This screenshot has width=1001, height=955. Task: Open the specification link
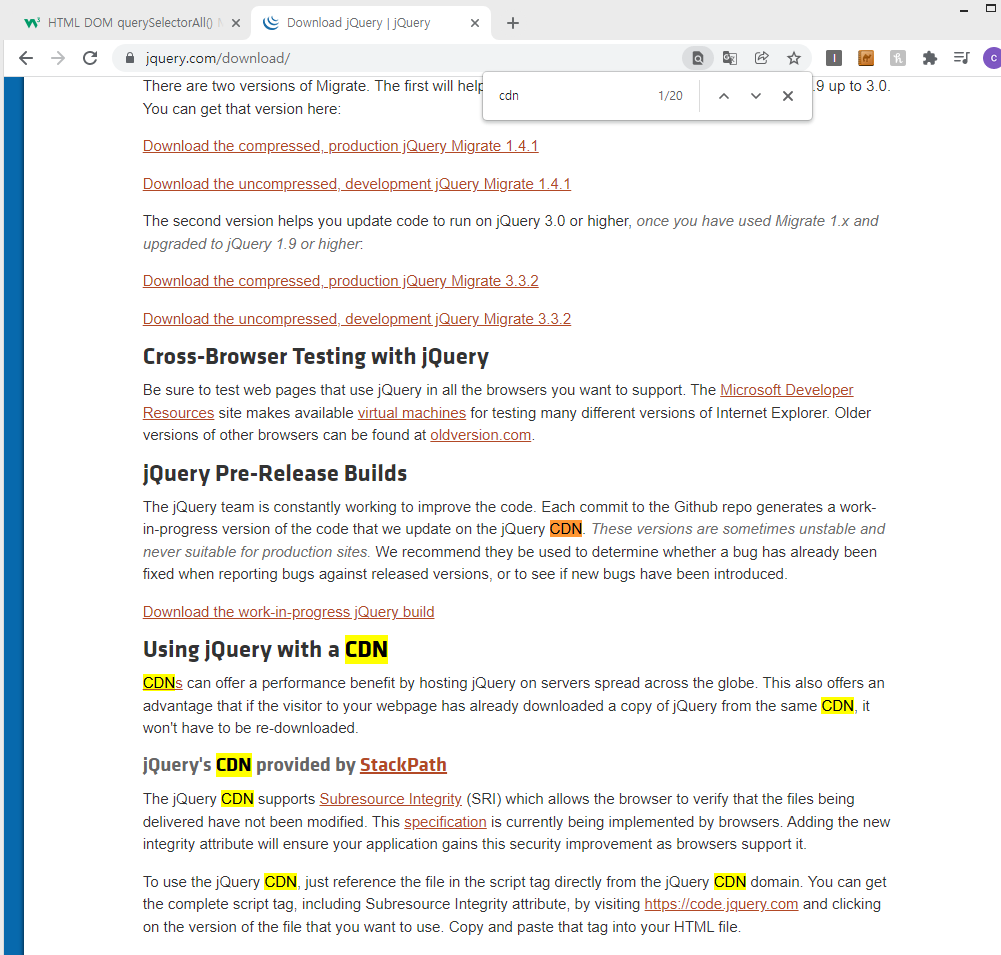[445, 822]
